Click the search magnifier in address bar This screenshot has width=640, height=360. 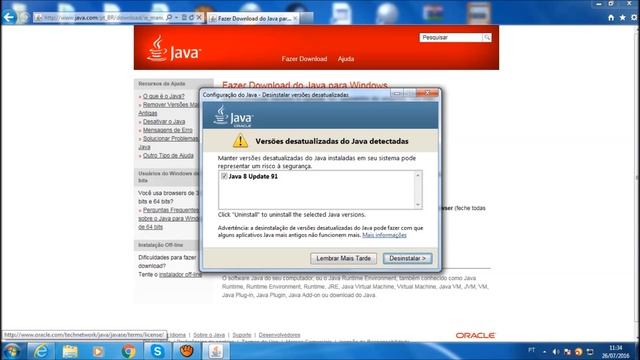[169, 18]
